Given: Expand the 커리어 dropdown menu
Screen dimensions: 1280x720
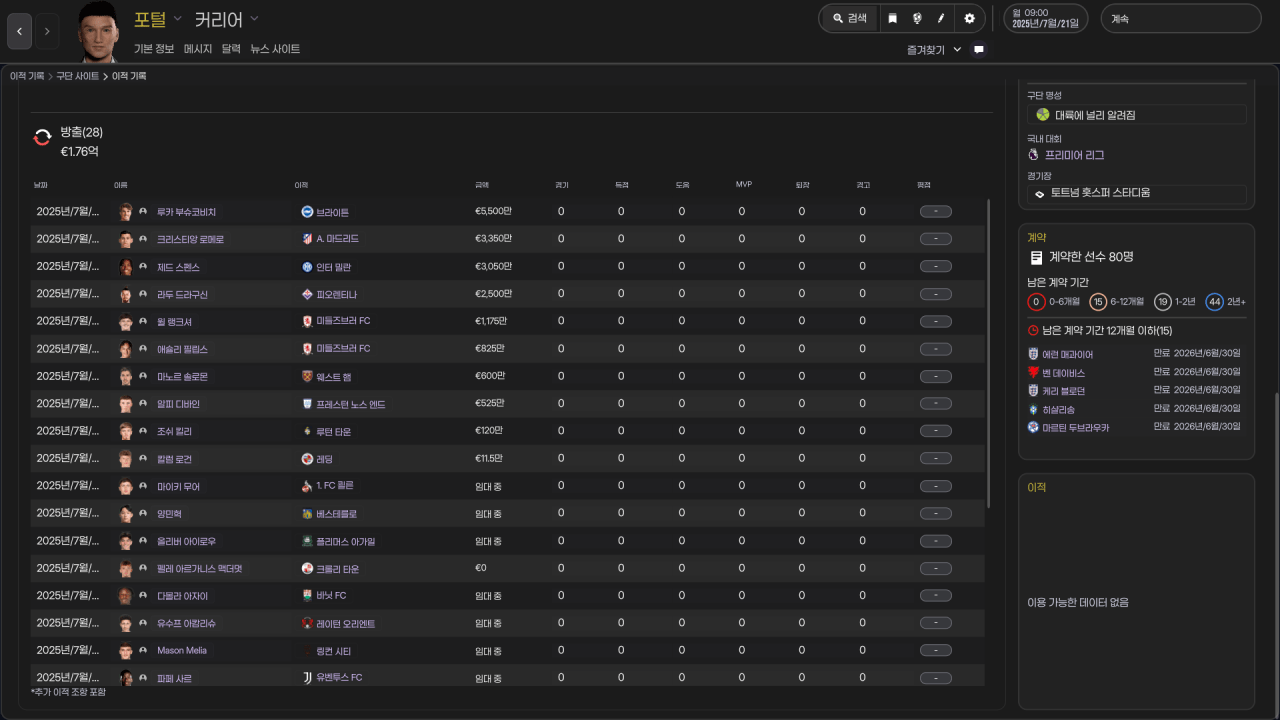Looking at the screenshot, I should tap(254, 18).
